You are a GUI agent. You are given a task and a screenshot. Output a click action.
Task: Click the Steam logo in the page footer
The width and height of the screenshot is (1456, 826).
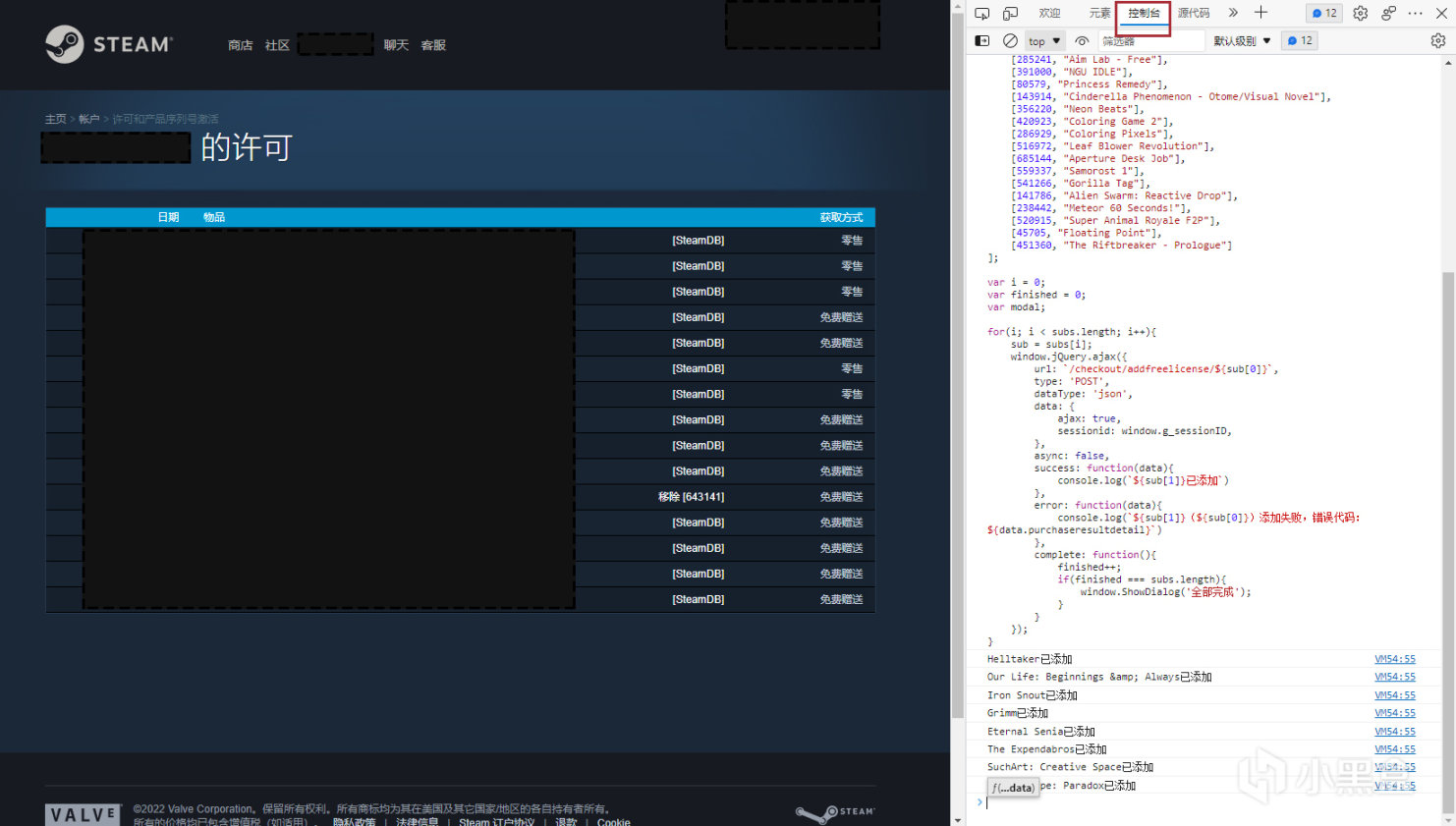pos(834,812)
